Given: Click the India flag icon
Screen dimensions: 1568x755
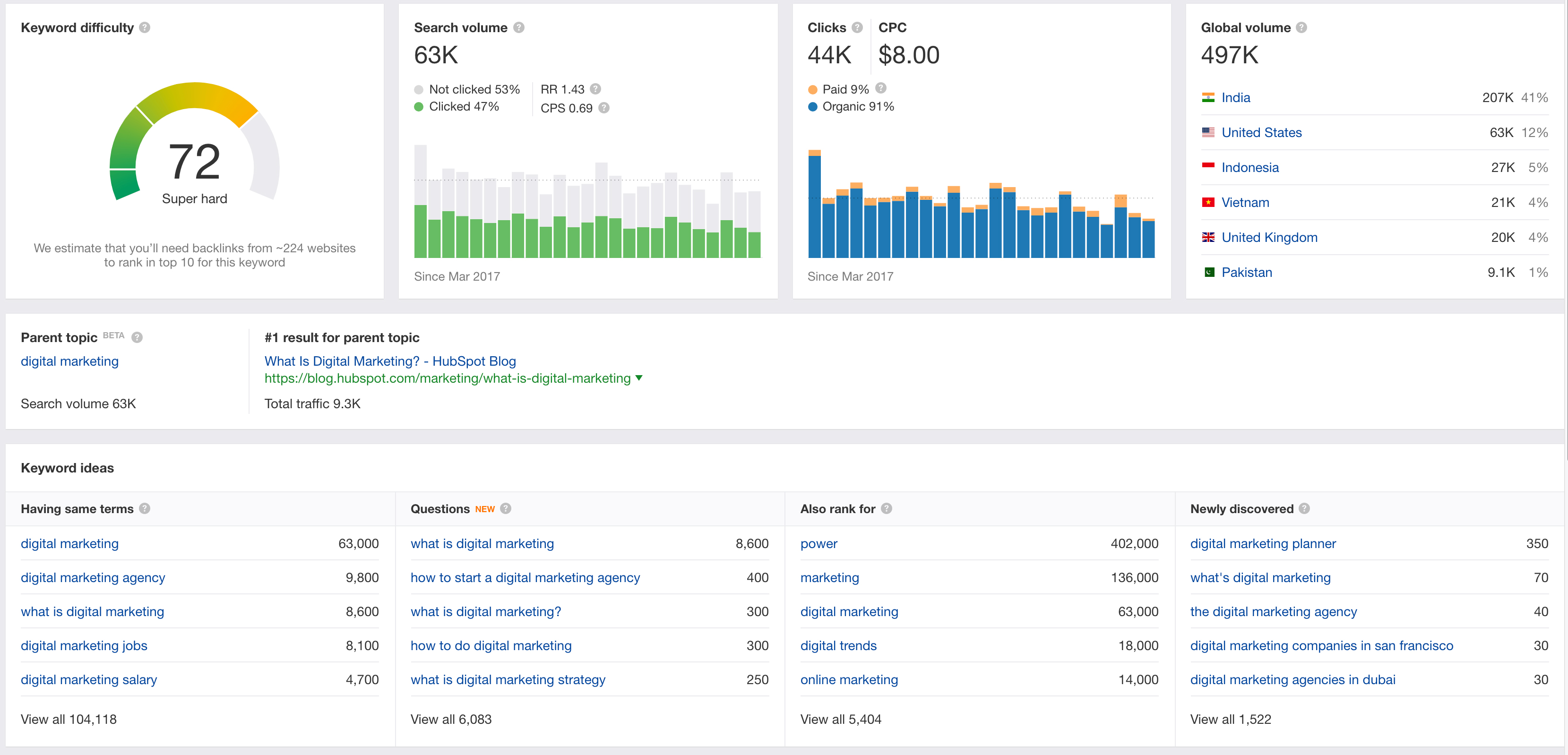Looking at the screenshot, I should 1208,97.
